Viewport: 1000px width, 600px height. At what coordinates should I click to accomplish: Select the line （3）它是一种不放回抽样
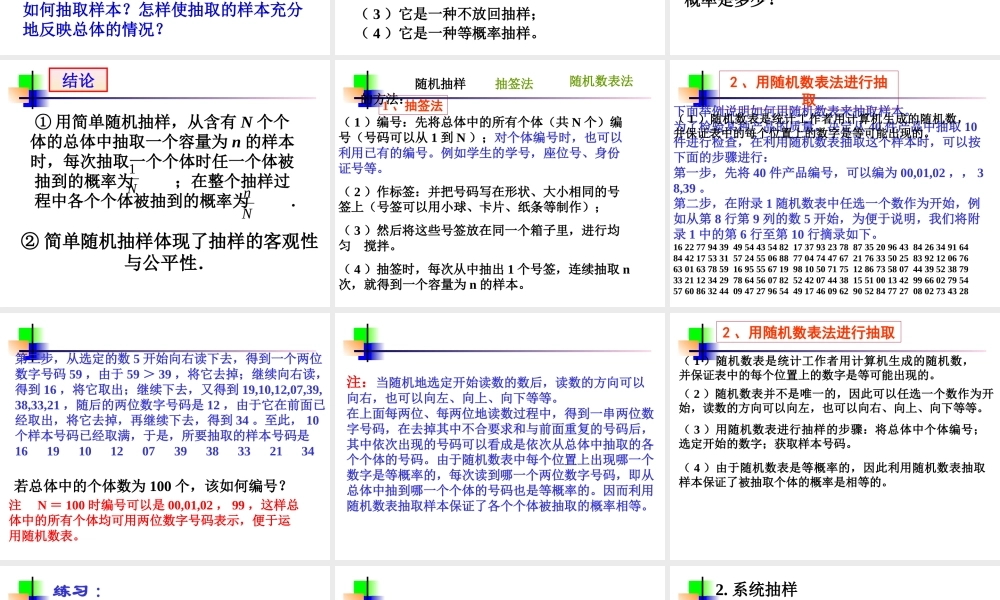[x=449, y=14]
